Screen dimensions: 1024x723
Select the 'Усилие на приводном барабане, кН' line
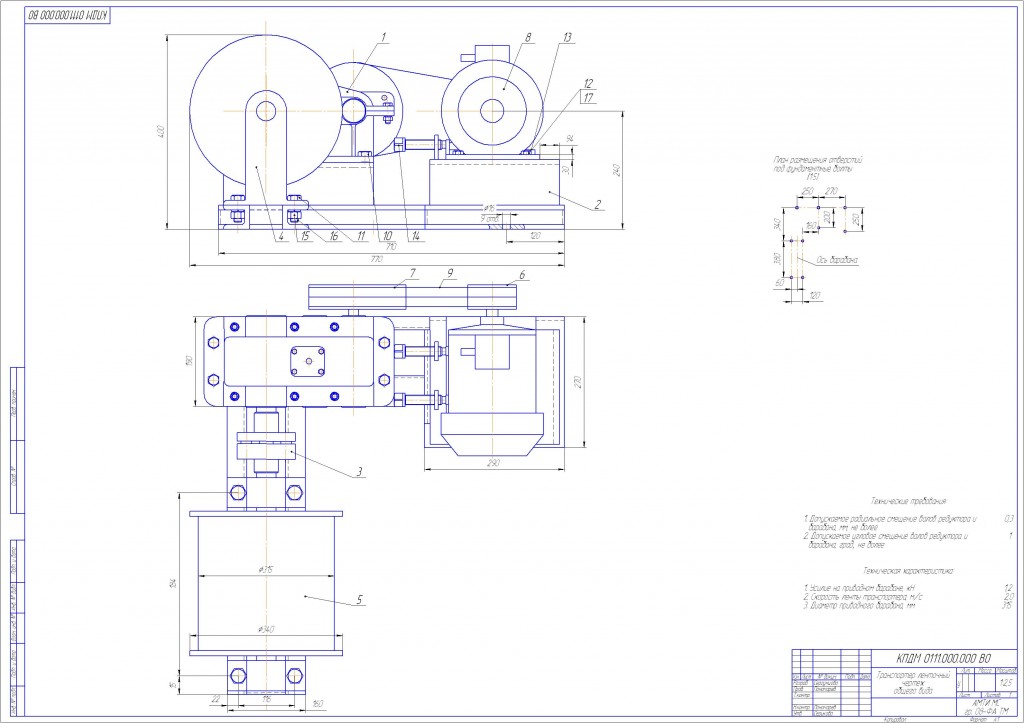859,588
